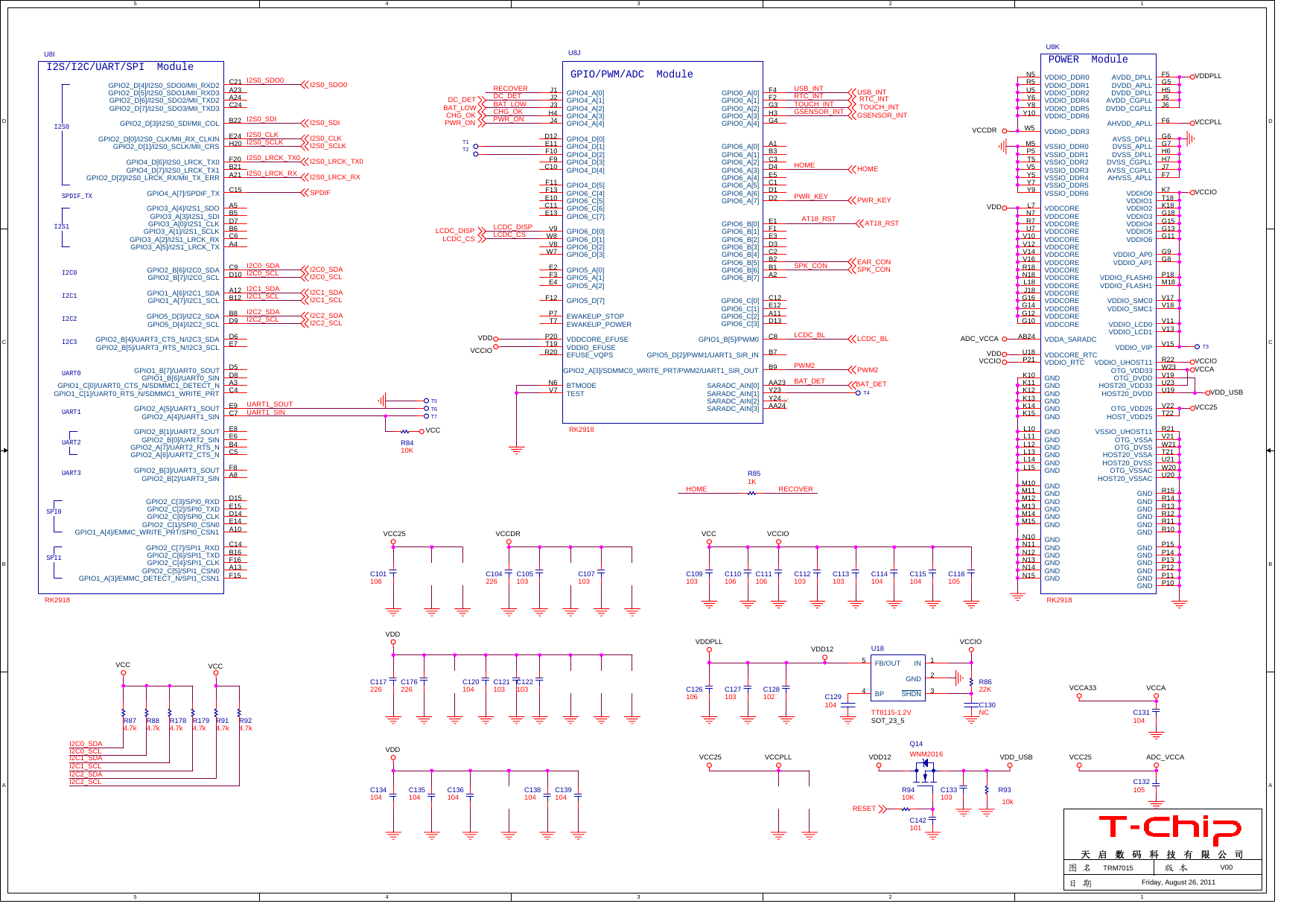The width and height of the screenshot is (1307, 924).
Task: Select the 'I2S0' group label
Action: pos(61,127)
